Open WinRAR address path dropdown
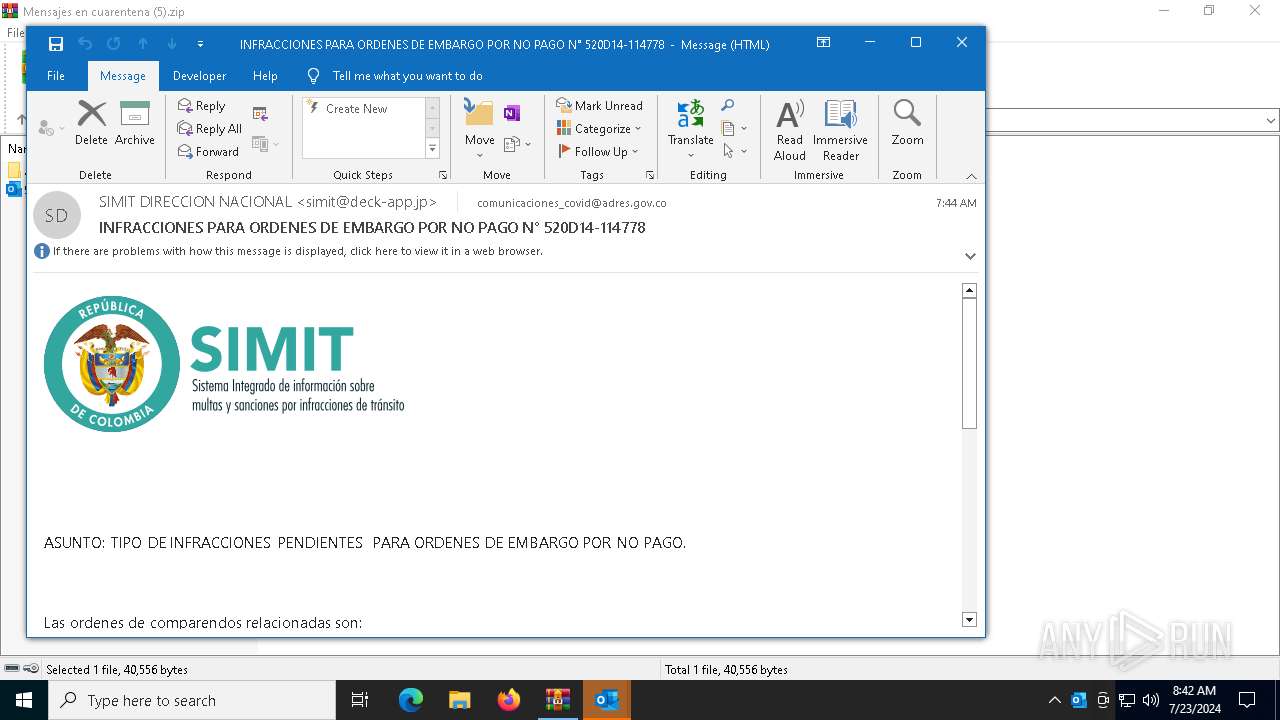This screenshot has height=720, width=1280. coord(1271,120)
